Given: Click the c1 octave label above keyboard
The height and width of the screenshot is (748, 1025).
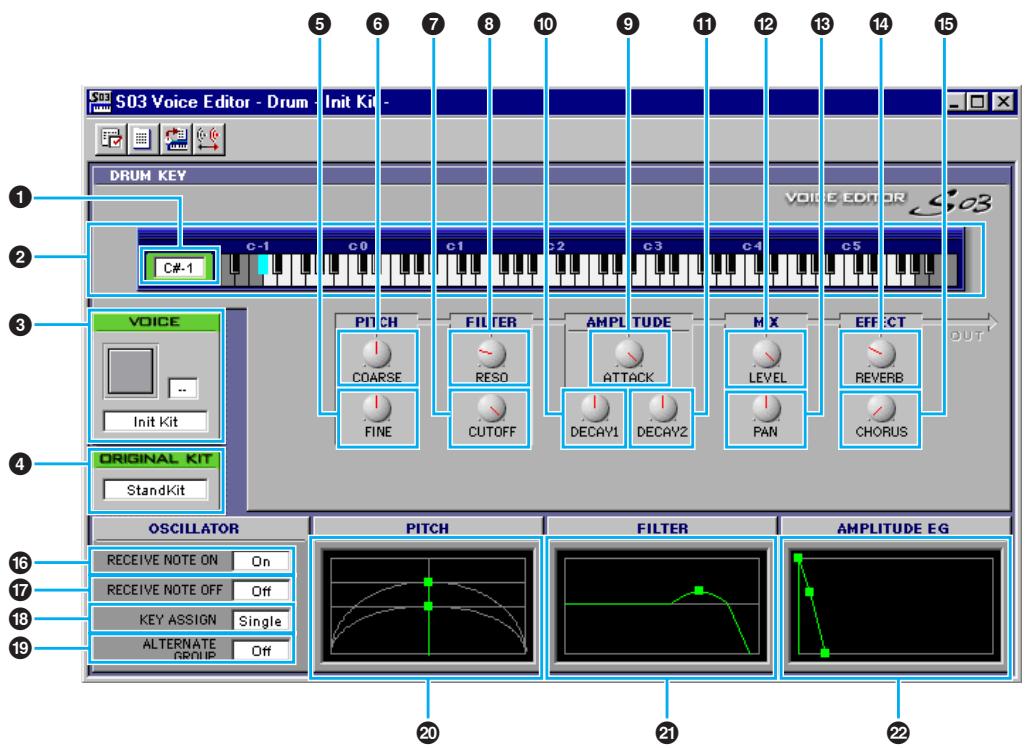Looking at the screenshot, I should click(455, 246).
